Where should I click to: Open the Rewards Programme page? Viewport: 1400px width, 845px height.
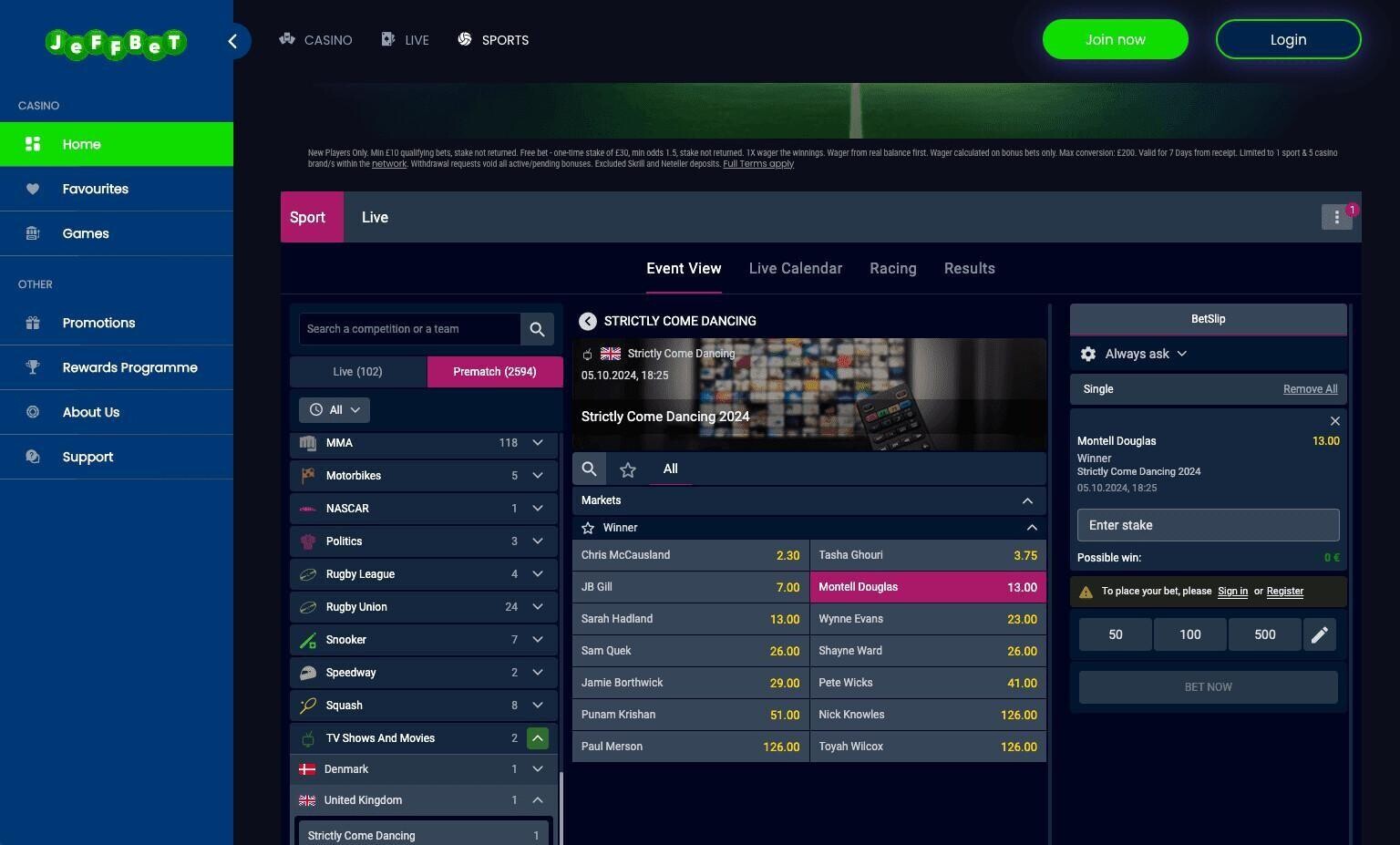117,367
